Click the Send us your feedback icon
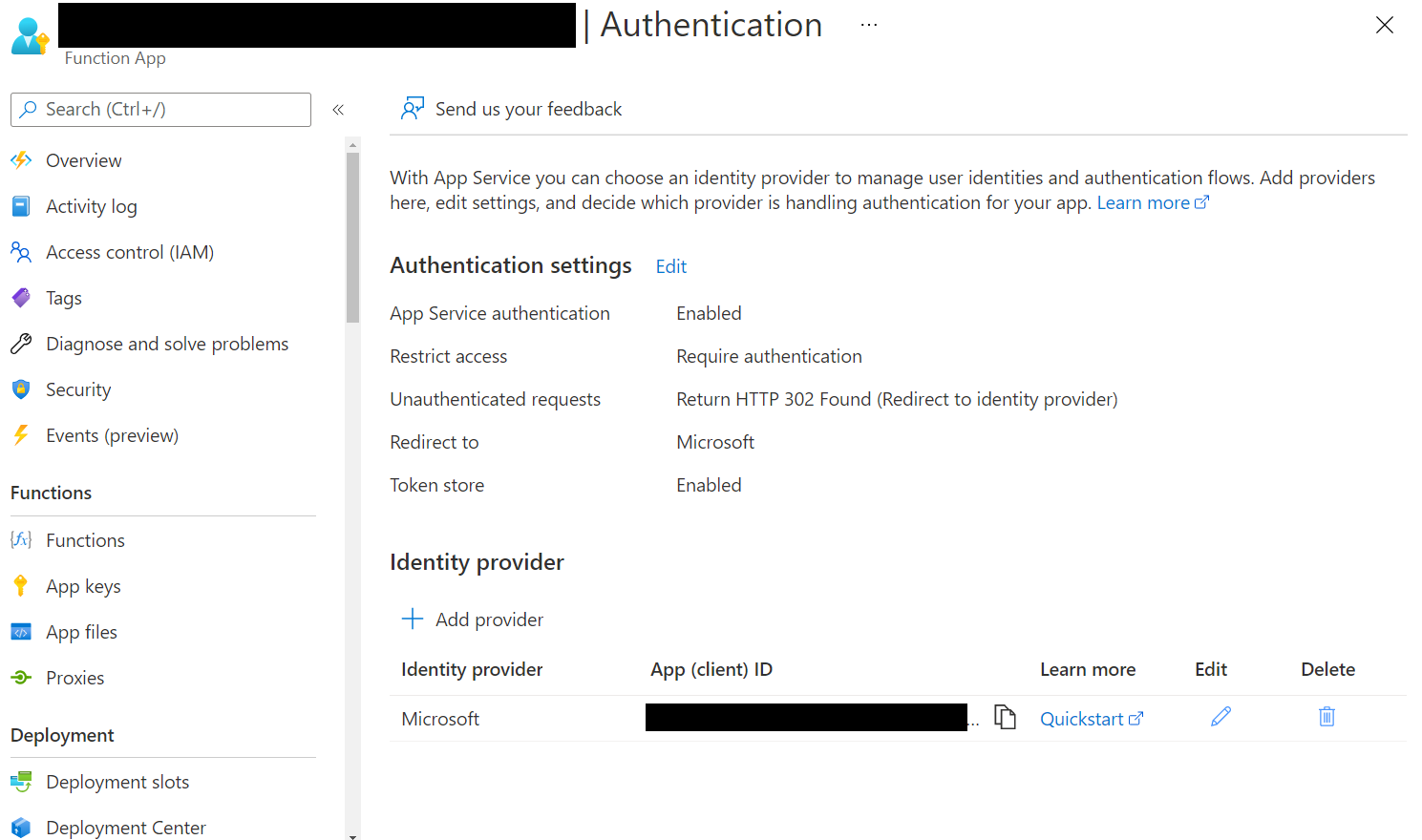Viewport: 1422px width, 840px height. coord(412,108)
